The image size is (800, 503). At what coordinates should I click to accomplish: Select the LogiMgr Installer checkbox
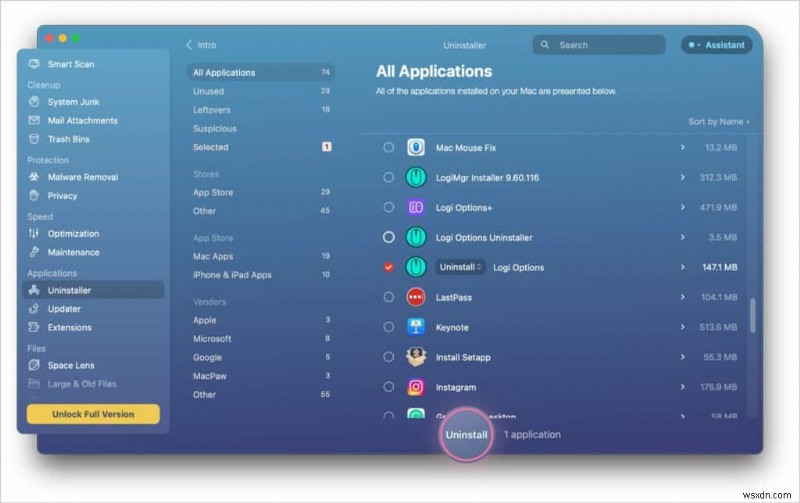click(x=389, y=178)
